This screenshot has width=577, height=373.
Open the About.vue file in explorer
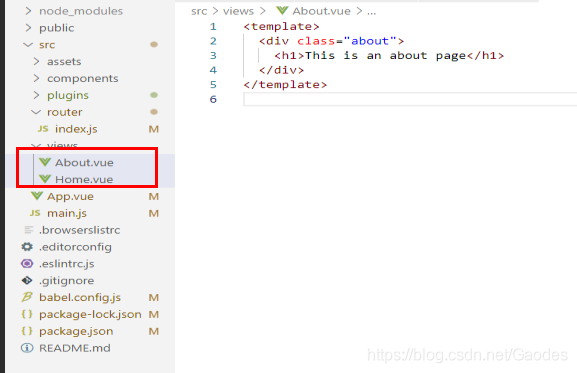click(84, 162)
